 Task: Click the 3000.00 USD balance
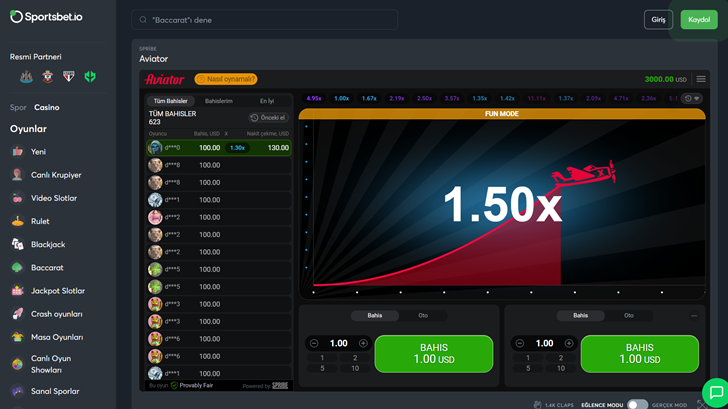coord(666,79)
